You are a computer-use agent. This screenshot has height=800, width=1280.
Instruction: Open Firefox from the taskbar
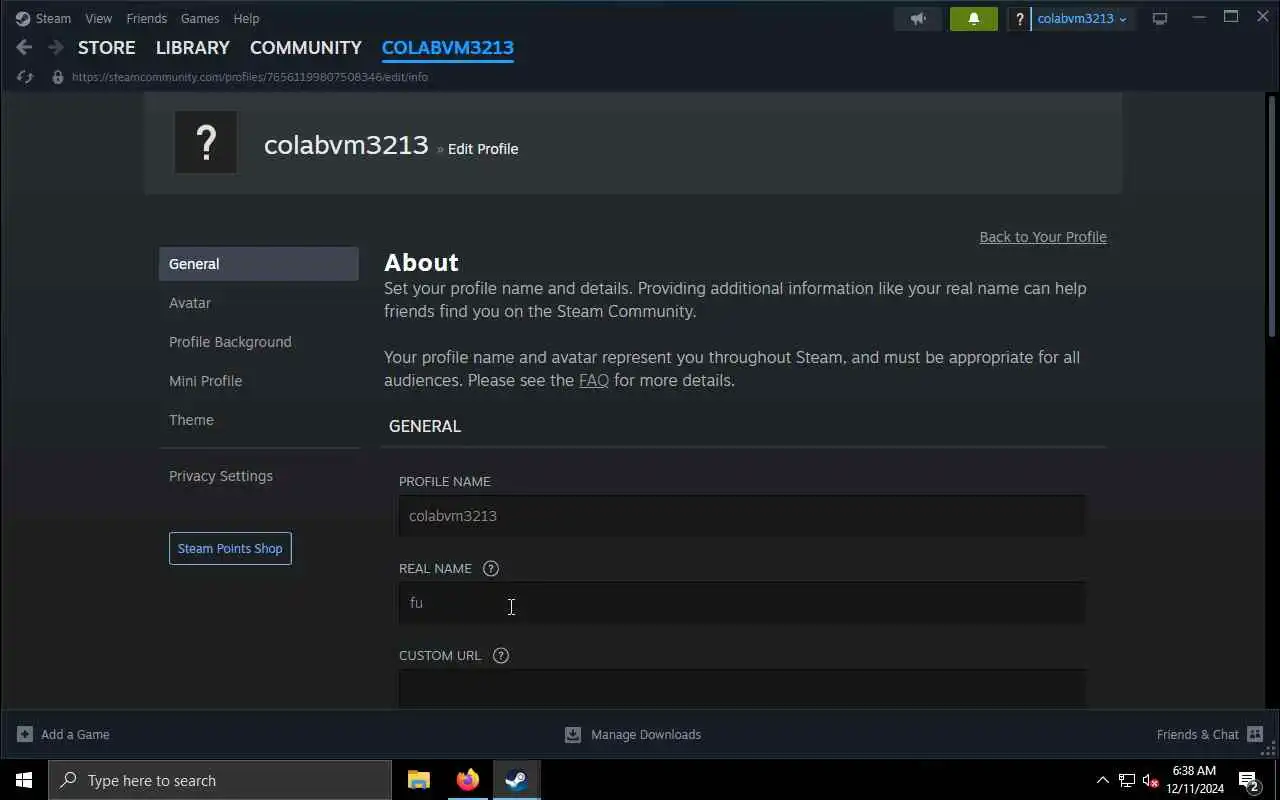468,780
